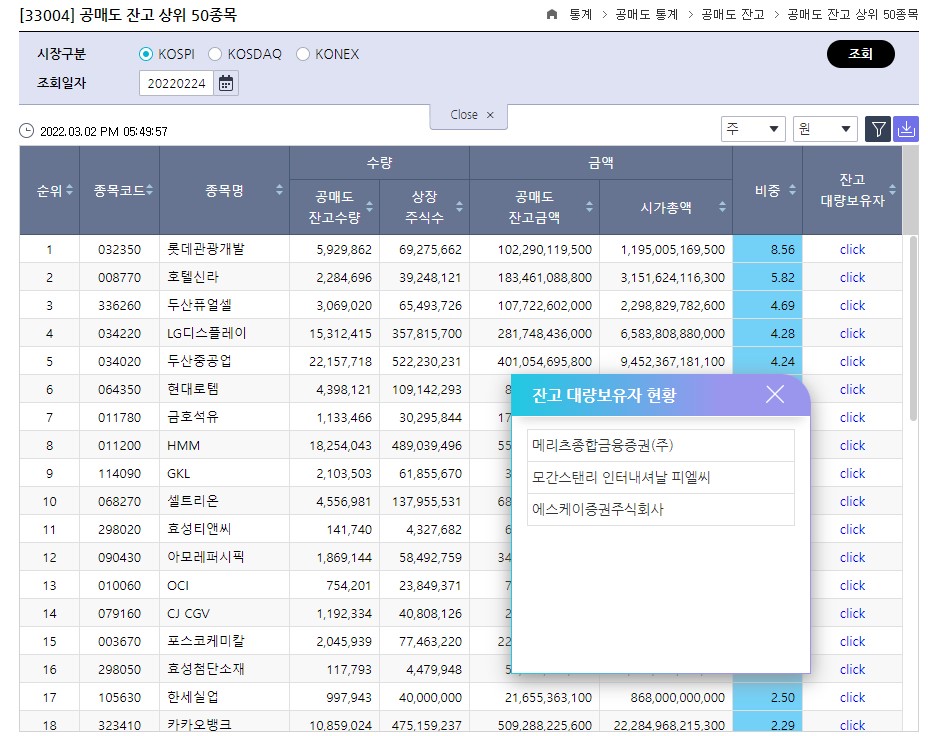Sort by 시가총액 column arrows
Viewport: 928px width, 736px height.
722,206
